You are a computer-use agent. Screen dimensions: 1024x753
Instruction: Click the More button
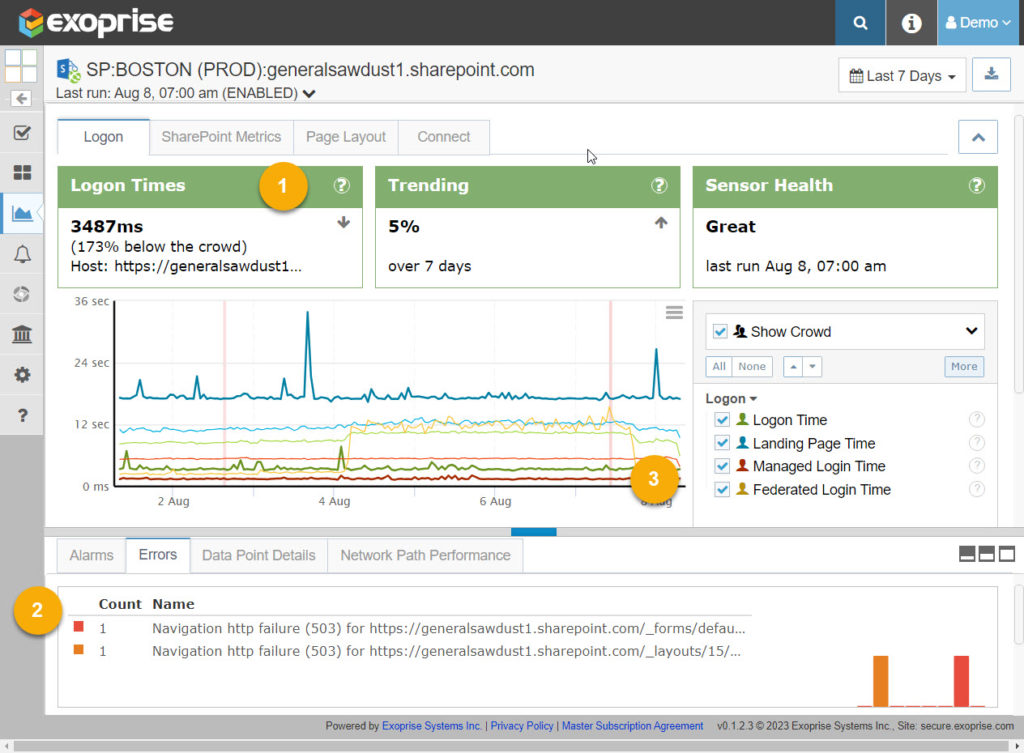click(964, 367)
